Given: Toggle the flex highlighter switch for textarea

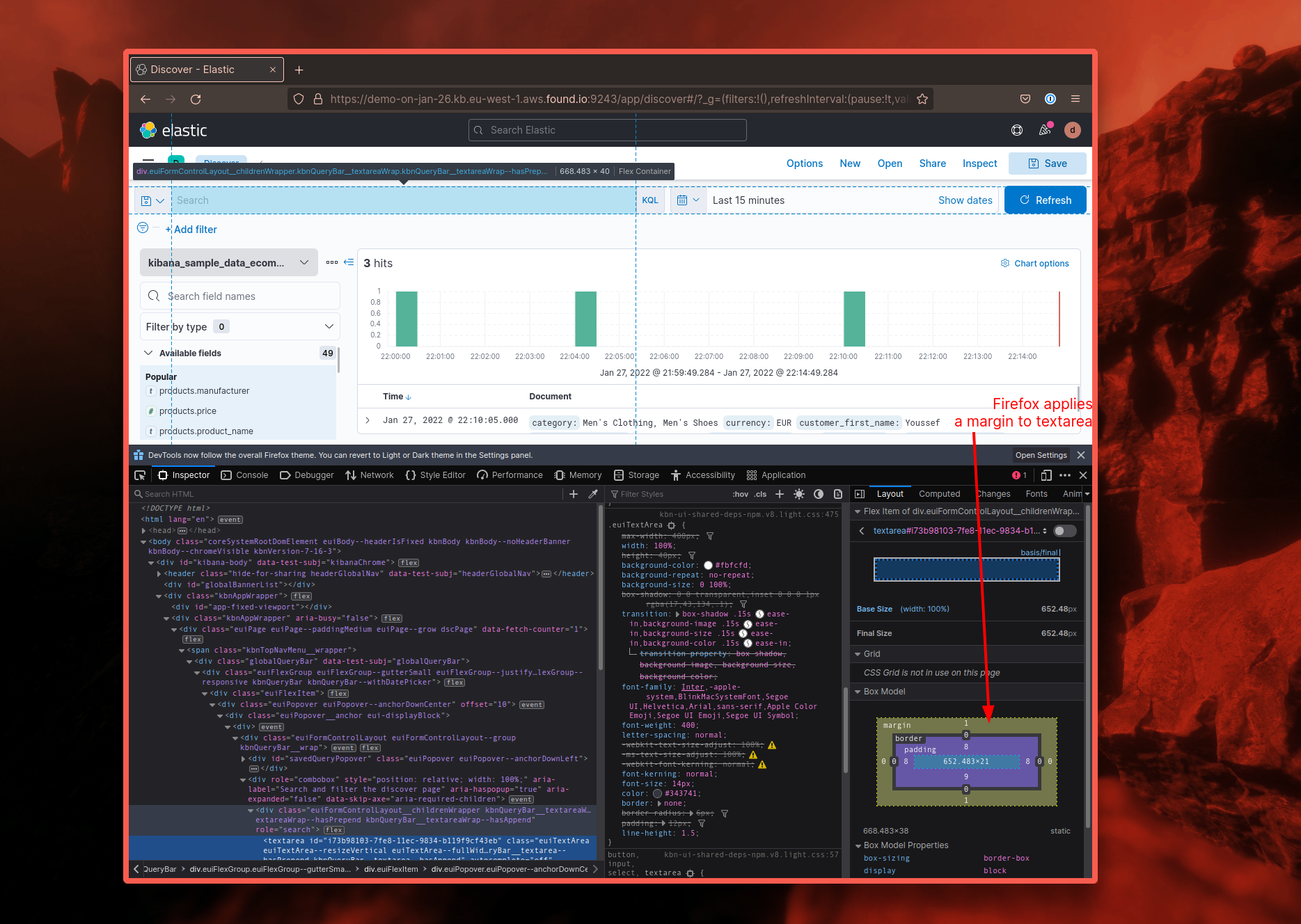Looking at the screenshot, I should (1065, 531).
